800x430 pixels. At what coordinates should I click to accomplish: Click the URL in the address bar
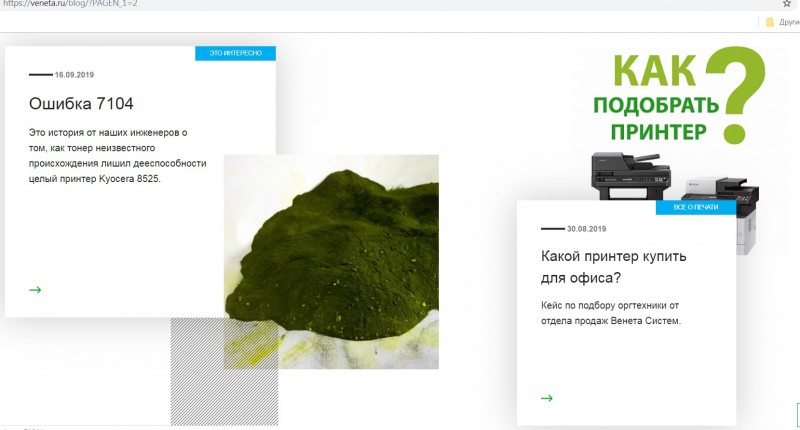coord(70,4)
